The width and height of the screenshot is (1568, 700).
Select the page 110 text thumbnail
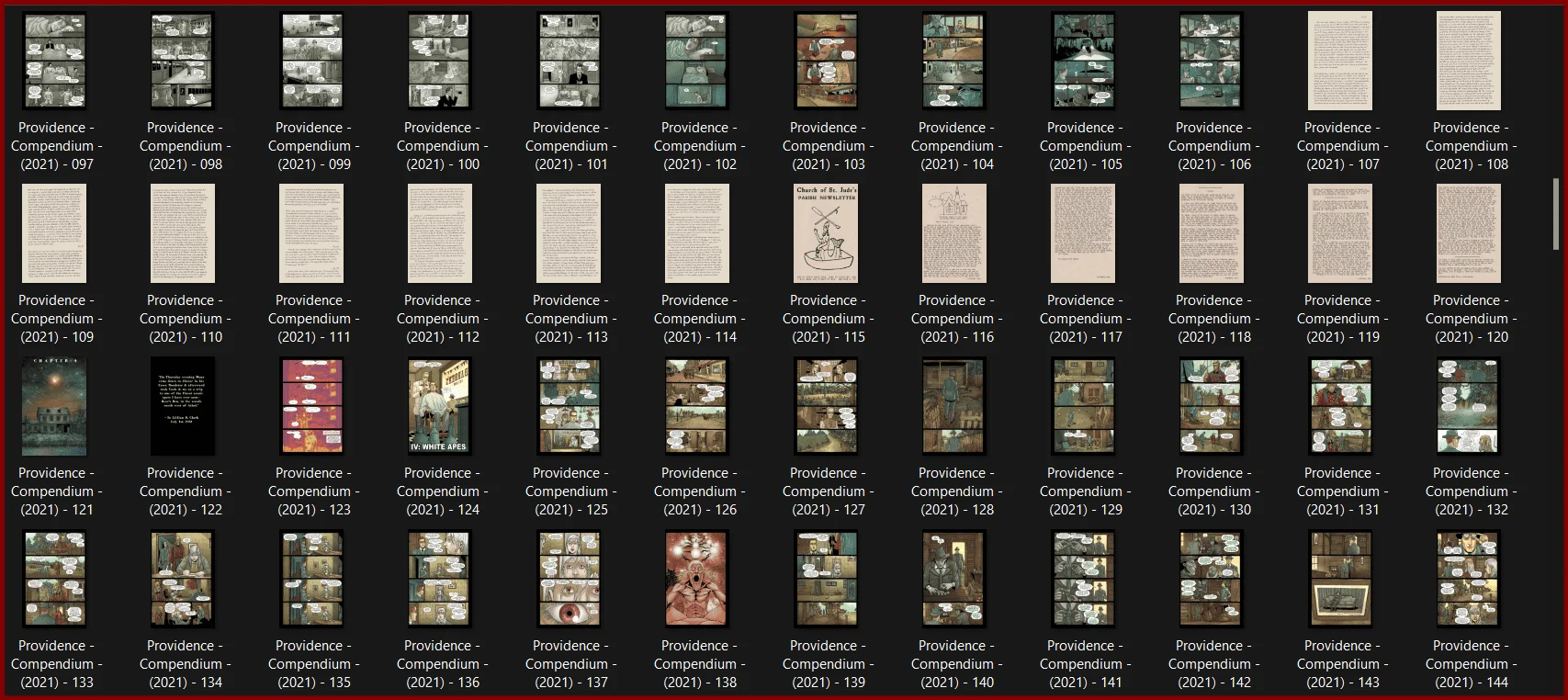183,233
